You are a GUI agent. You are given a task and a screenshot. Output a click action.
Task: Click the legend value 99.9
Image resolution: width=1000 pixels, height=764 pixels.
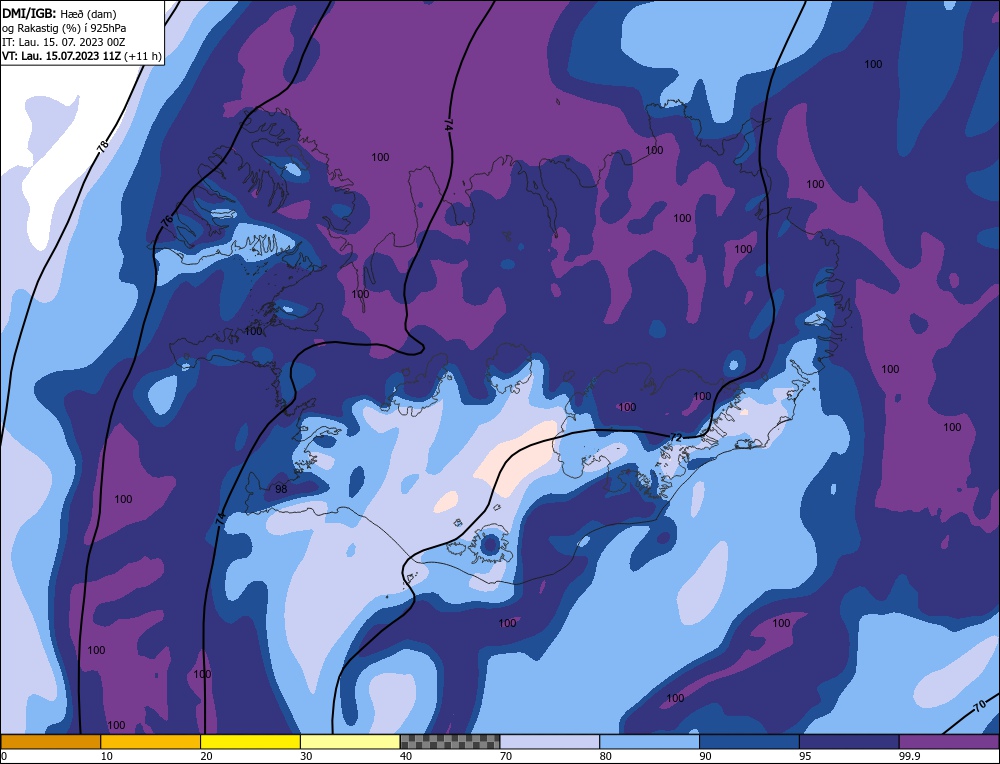[x=908, y=756]
